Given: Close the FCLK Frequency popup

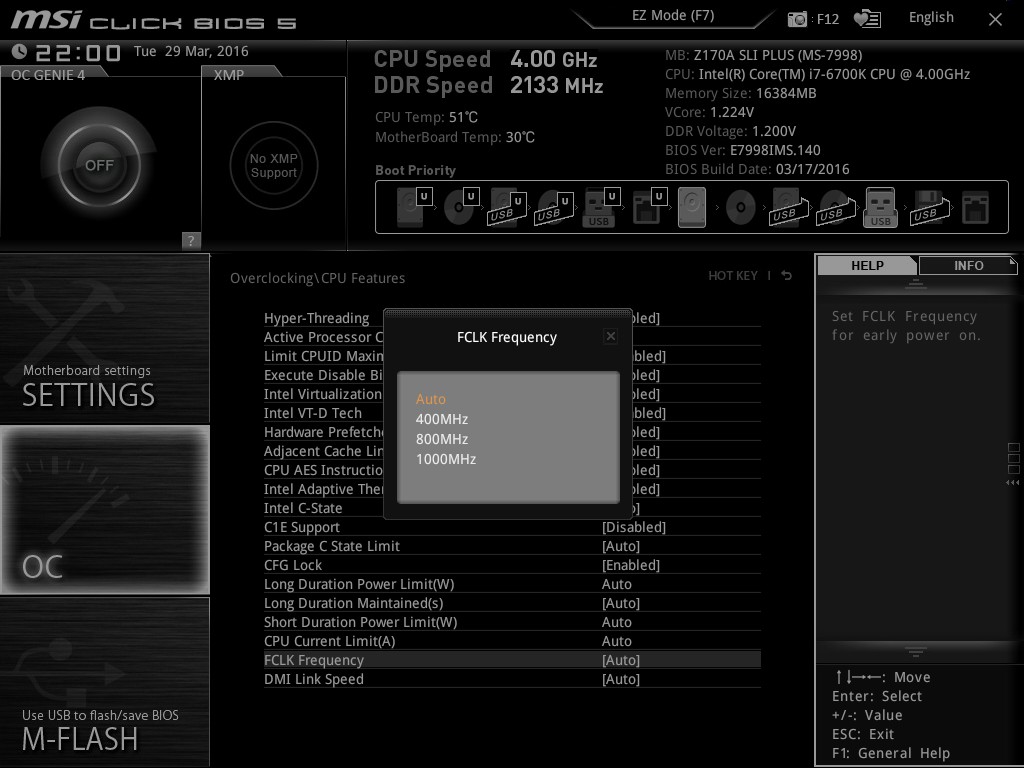Looking at the screenshot, I should (x=611, y=336).
